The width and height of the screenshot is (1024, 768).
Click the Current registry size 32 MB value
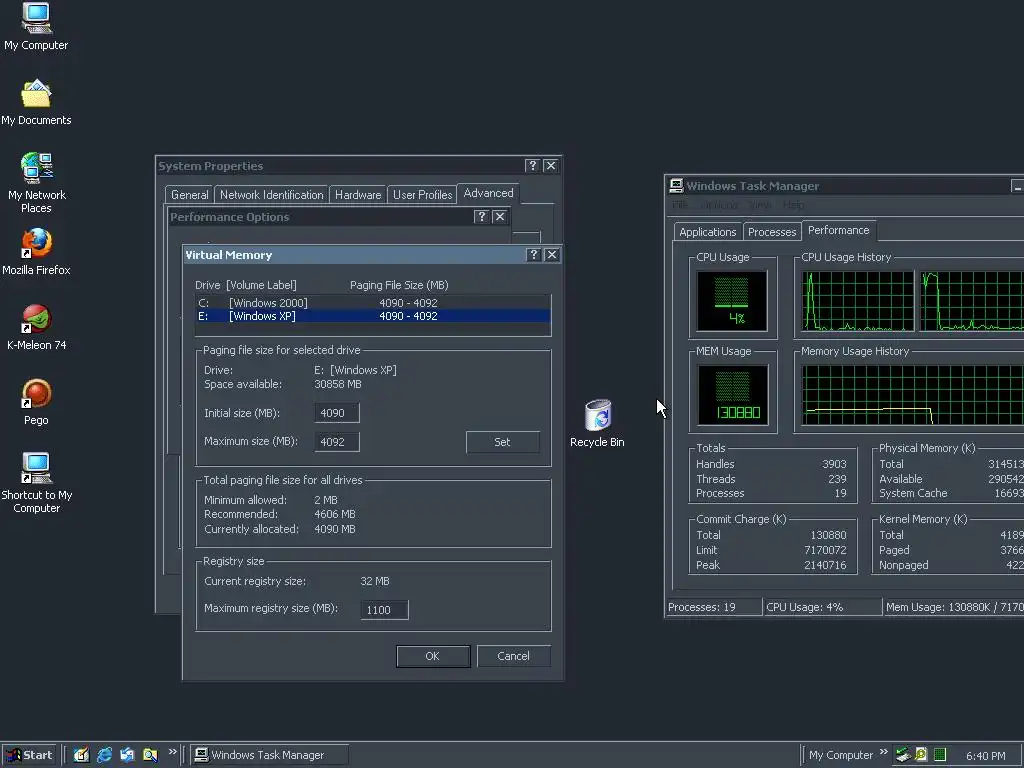[x=375, y=581]
